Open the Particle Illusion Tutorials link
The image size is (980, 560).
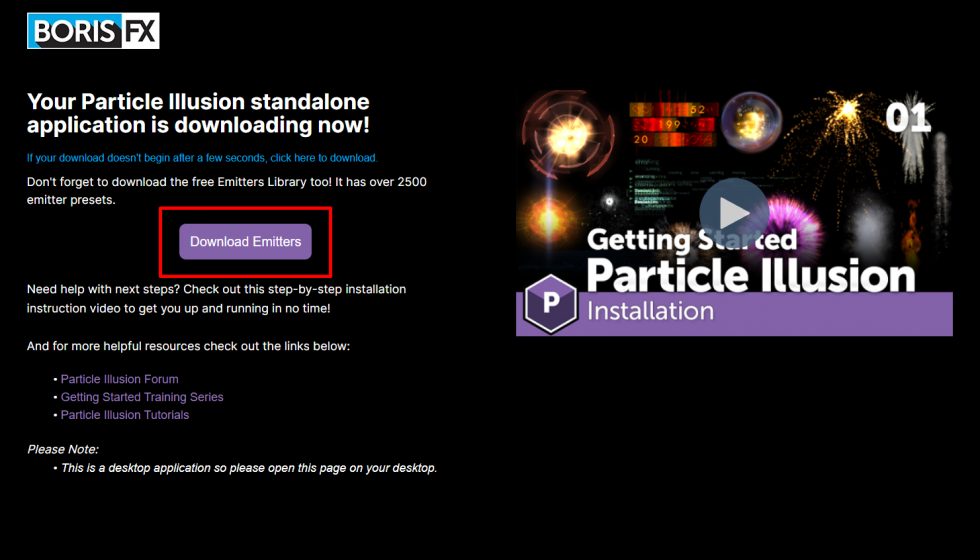(x=124, y=414)
